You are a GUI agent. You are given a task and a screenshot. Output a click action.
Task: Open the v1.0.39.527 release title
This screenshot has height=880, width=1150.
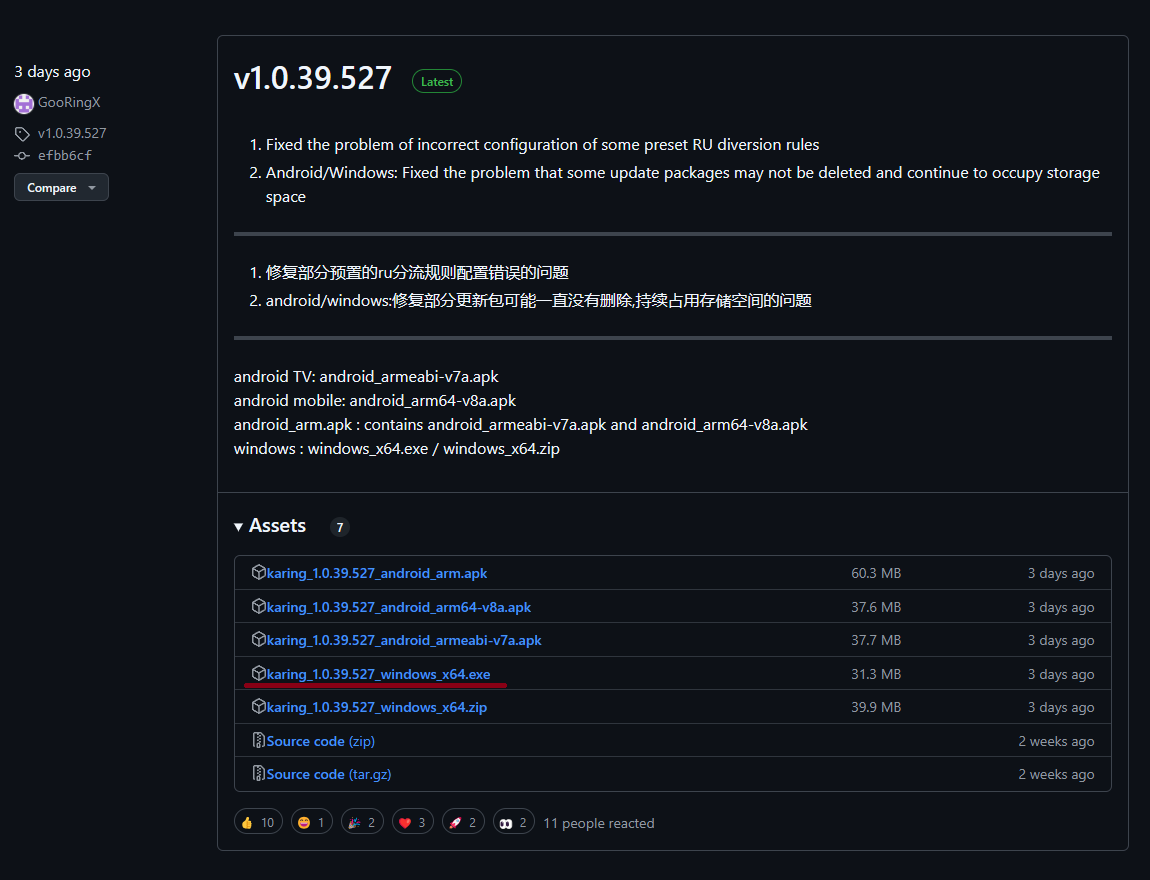[313, 79]
